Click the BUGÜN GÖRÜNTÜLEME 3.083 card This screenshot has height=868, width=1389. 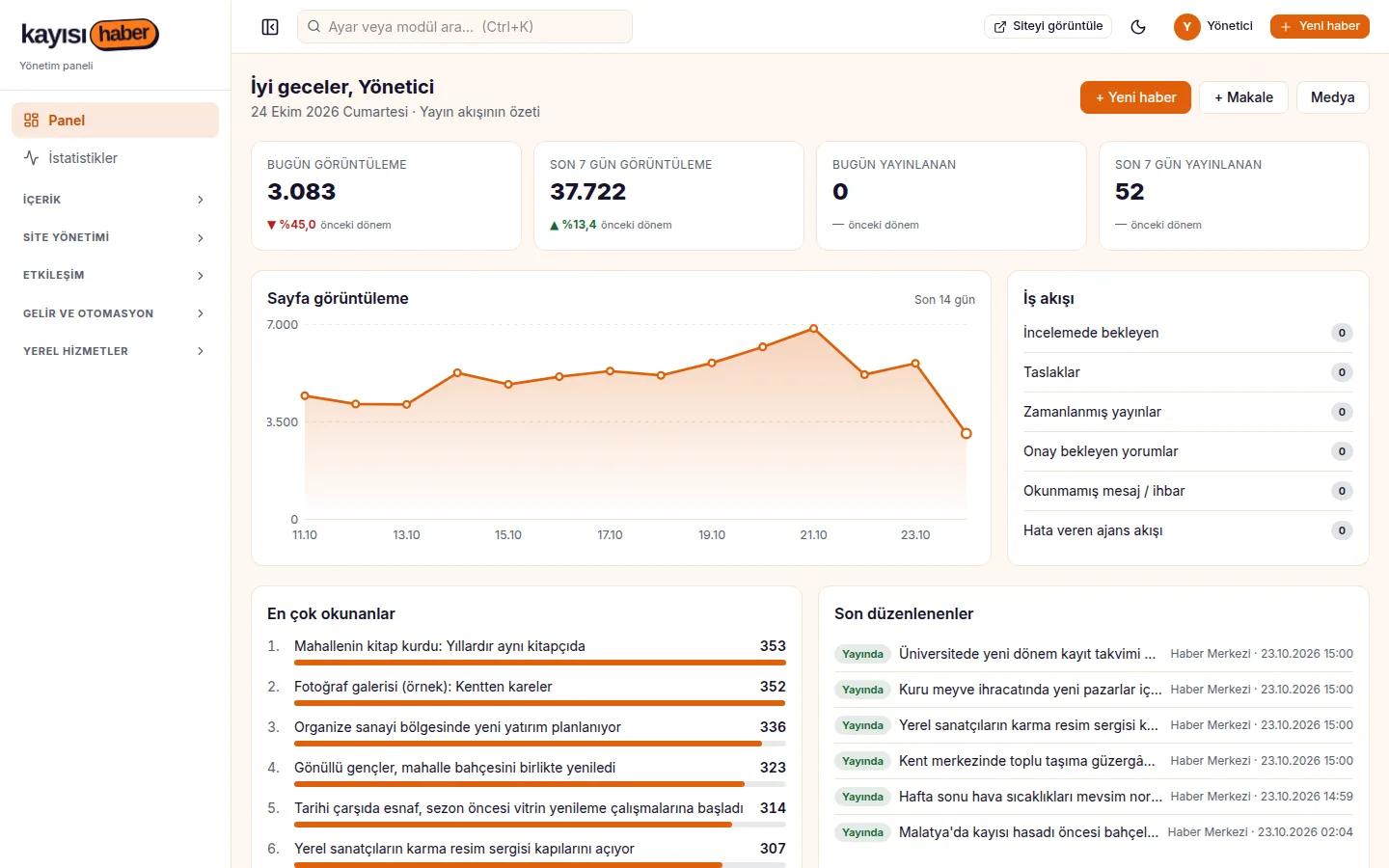[x=386, y=196]
